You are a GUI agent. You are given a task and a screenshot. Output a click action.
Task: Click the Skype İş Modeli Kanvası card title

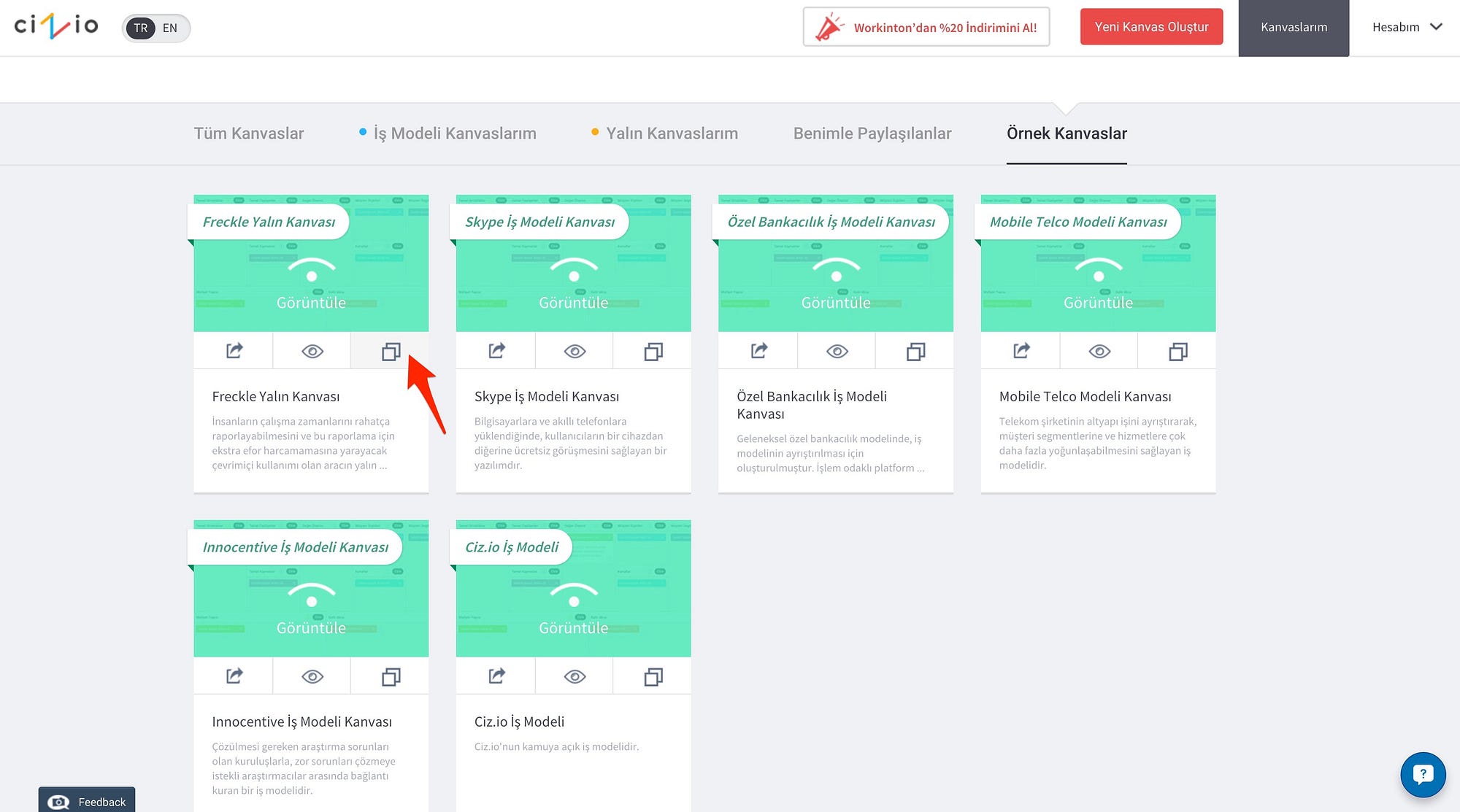tap(547, 396)
